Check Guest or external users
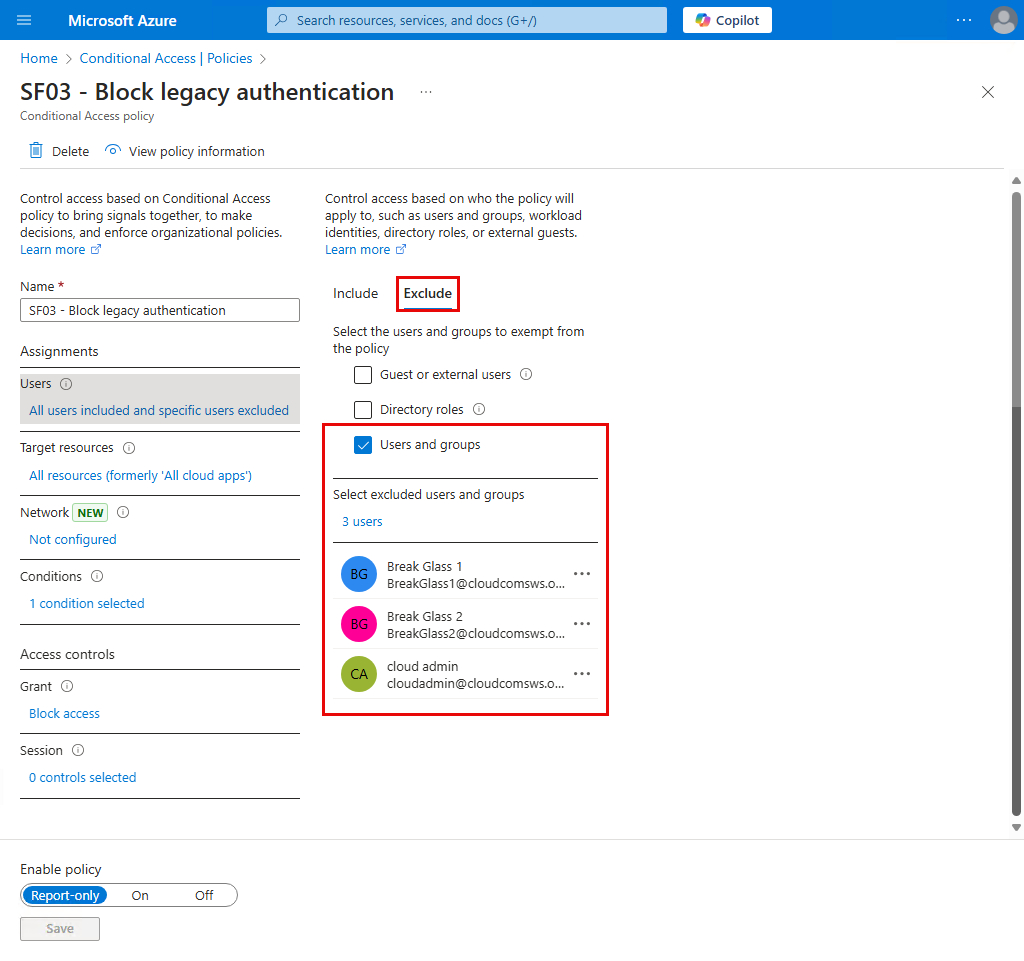 tap(363, 375)
